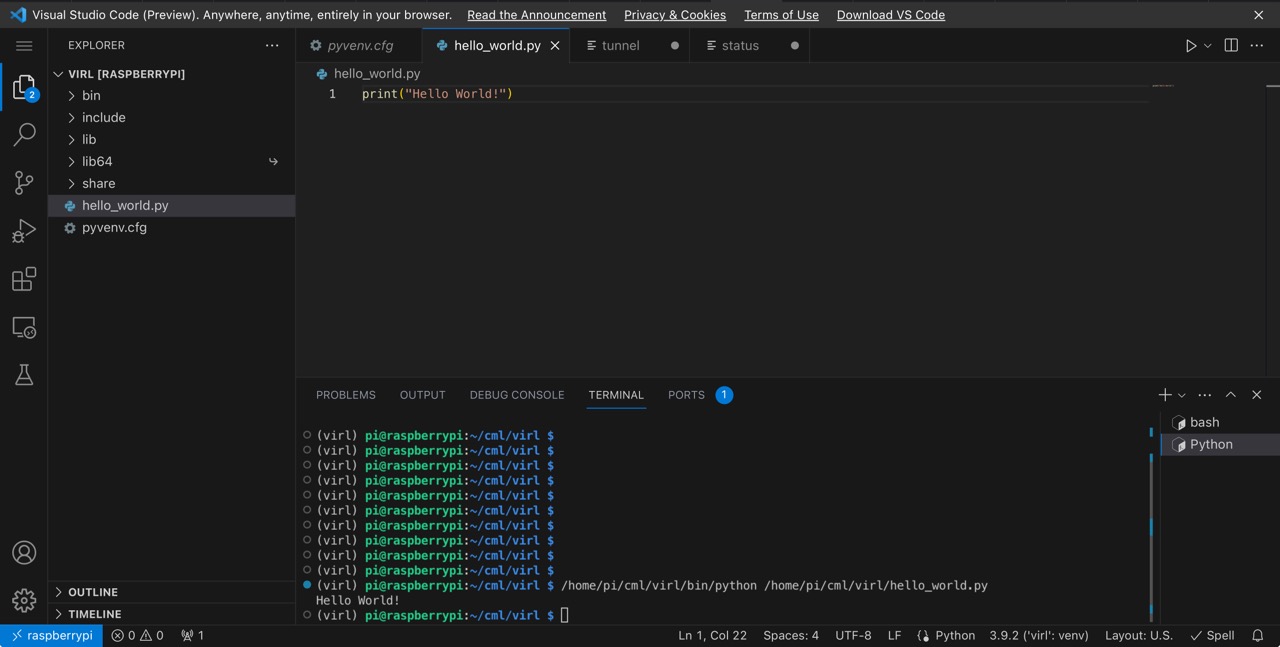Change indentation via Spaces: 4
Image resolution: width=1280 pixels, height=647 pixels.
point(791,636)
